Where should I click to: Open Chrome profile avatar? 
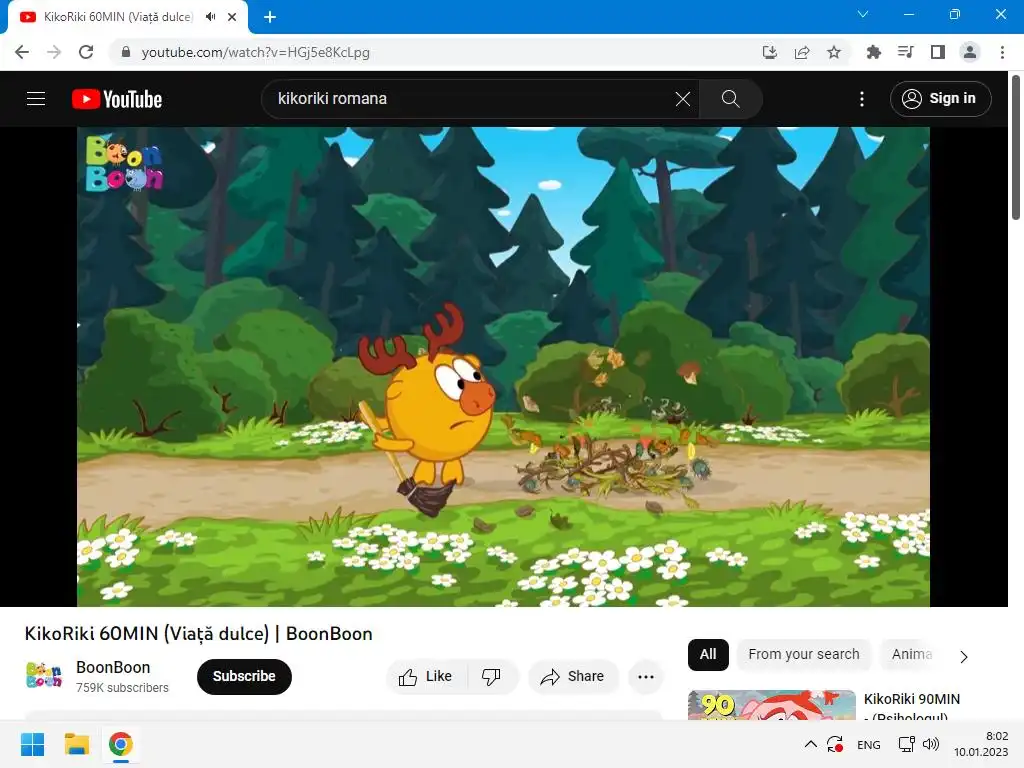[970, 52]
